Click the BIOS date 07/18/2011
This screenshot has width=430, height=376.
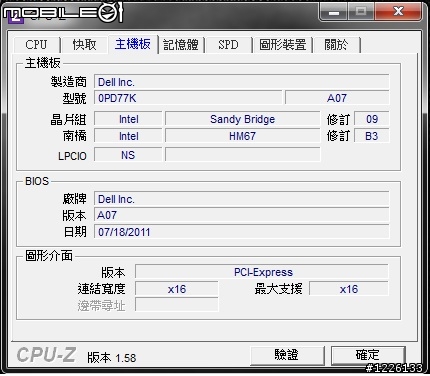[x=242, y=232]
